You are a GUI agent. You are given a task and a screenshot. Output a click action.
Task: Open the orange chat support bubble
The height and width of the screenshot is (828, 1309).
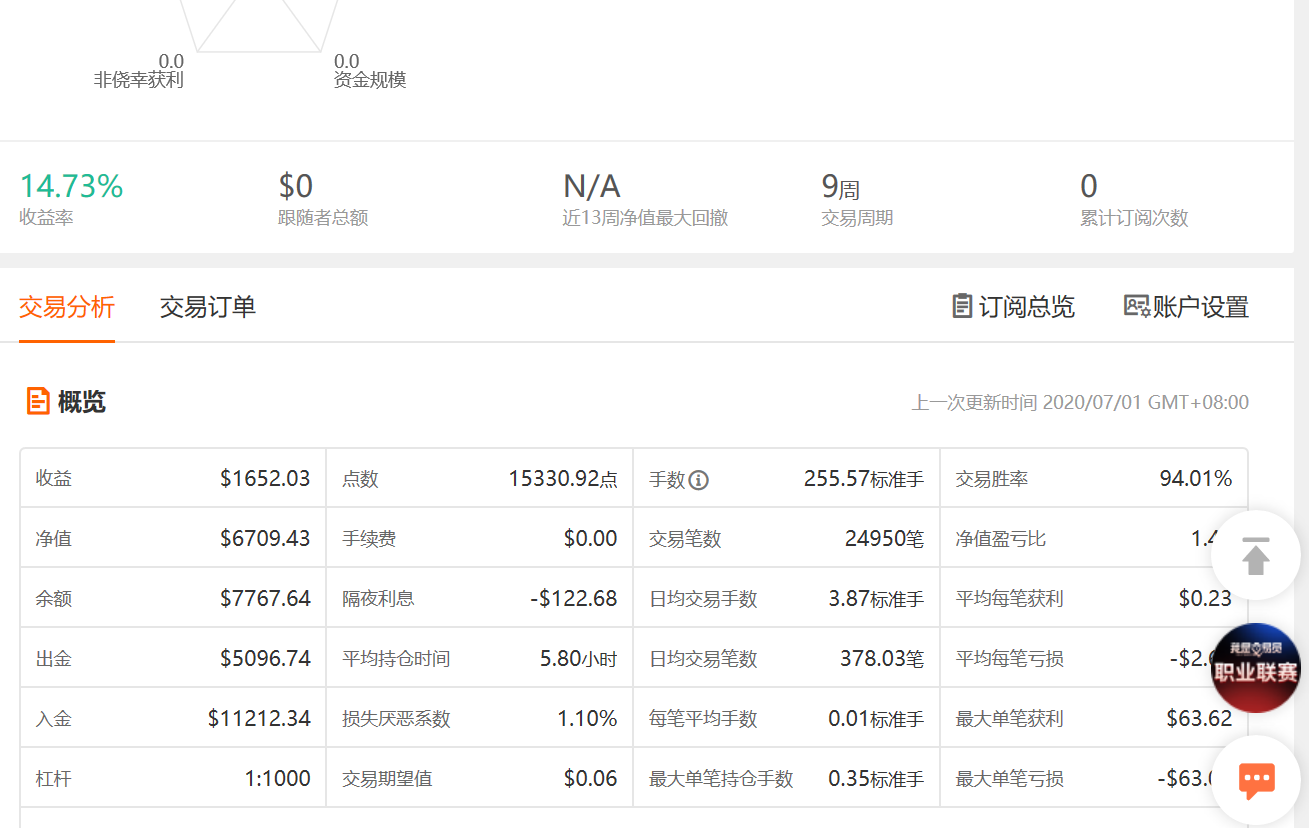coord(1256,780)
